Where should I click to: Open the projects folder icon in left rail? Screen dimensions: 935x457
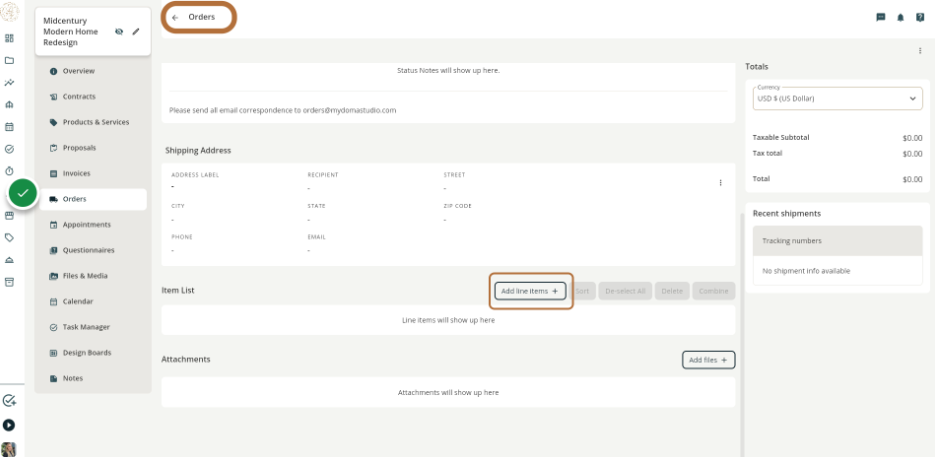click(9, 60)
